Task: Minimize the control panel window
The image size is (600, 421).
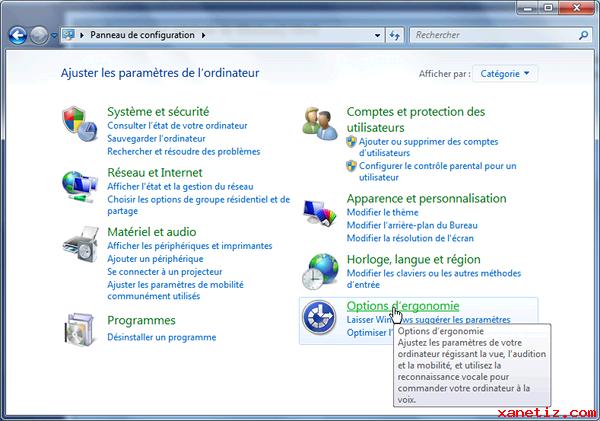Action: click(528, 8)
